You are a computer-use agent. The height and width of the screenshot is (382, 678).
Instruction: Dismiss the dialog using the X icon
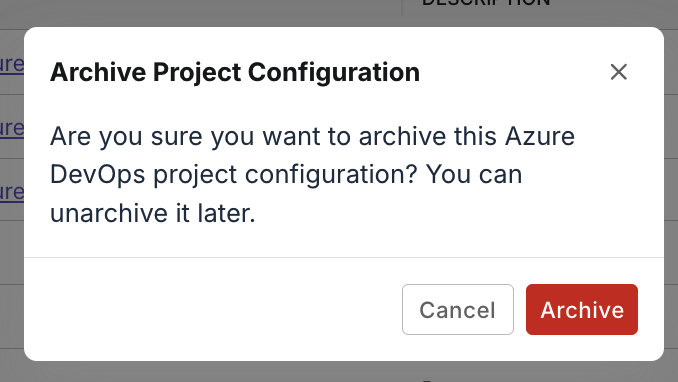(x=618, y=72)
